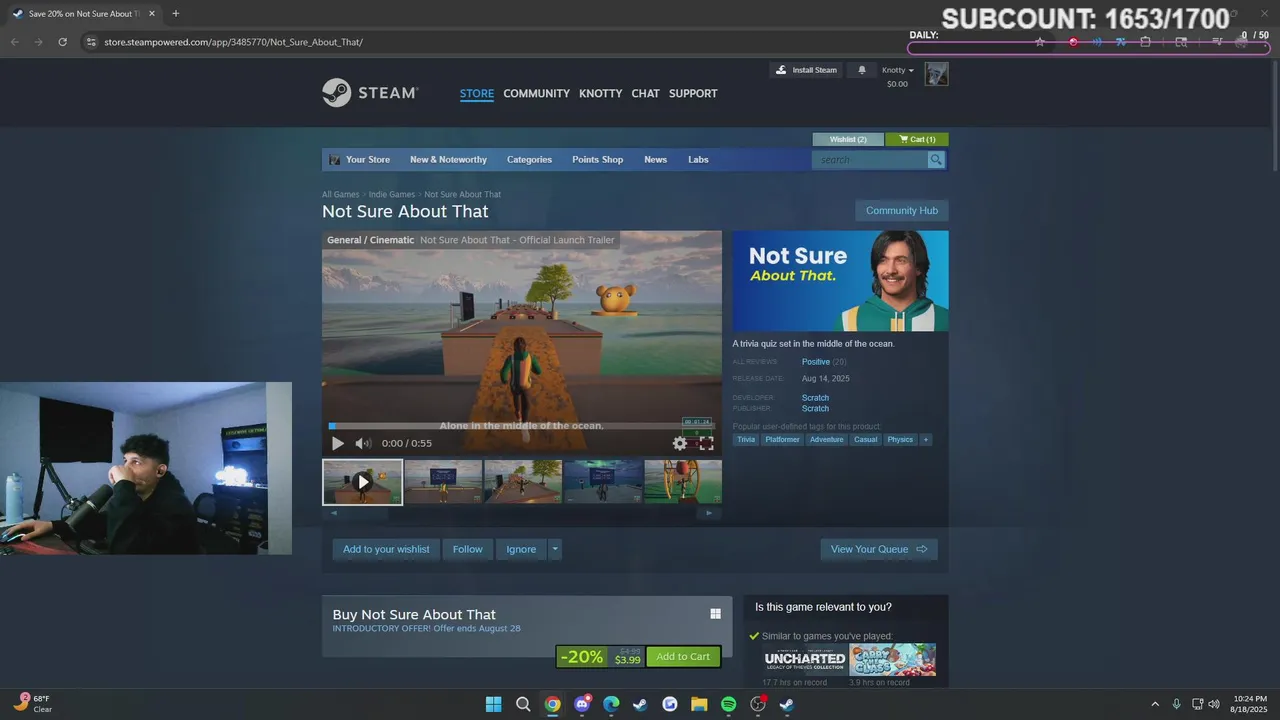Viewport: 1280px width, 720px height.
Task: Open the taskbar volume control
Action: [x=1214, y=704]
